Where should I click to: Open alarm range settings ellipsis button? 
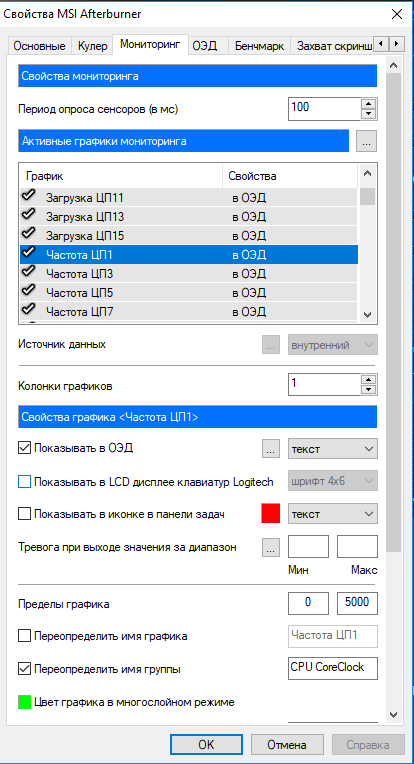271,547
